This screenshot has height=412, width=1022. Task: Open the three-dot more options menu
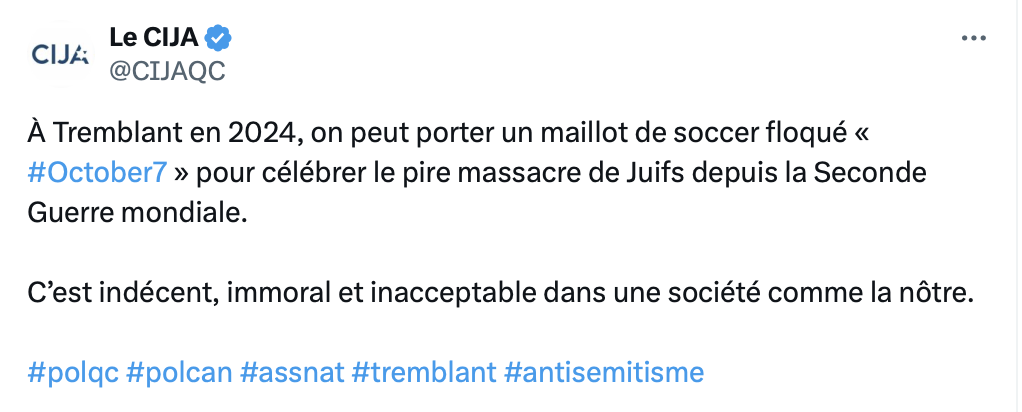coord(973,38)
